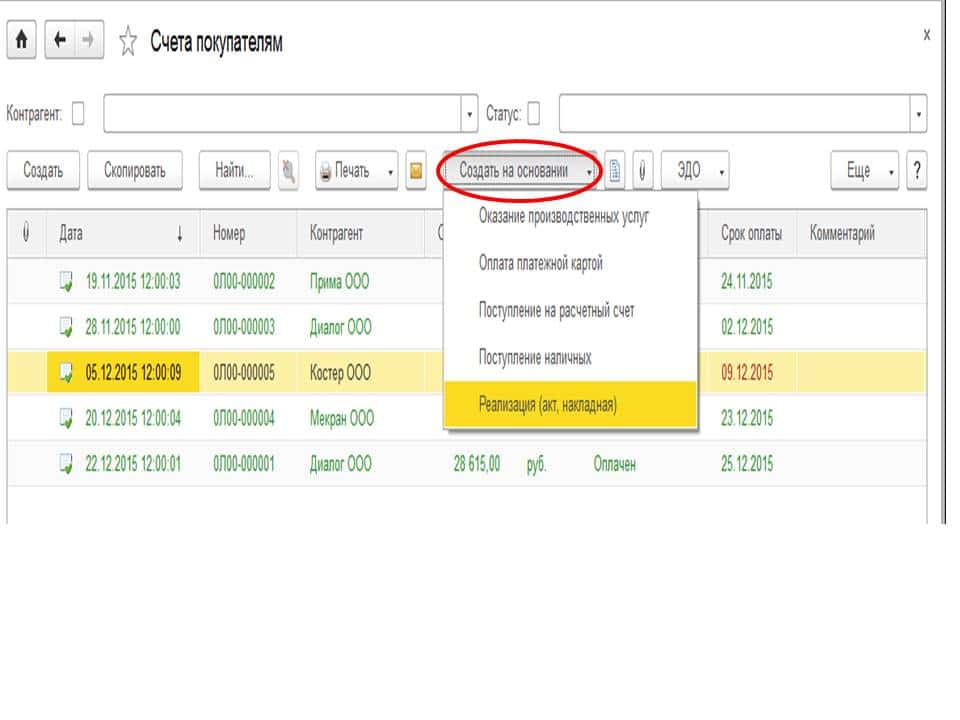The image size is (960, 720).
Task: Click document icon in row 0Л00-000005
Action: tap(66, 372)
